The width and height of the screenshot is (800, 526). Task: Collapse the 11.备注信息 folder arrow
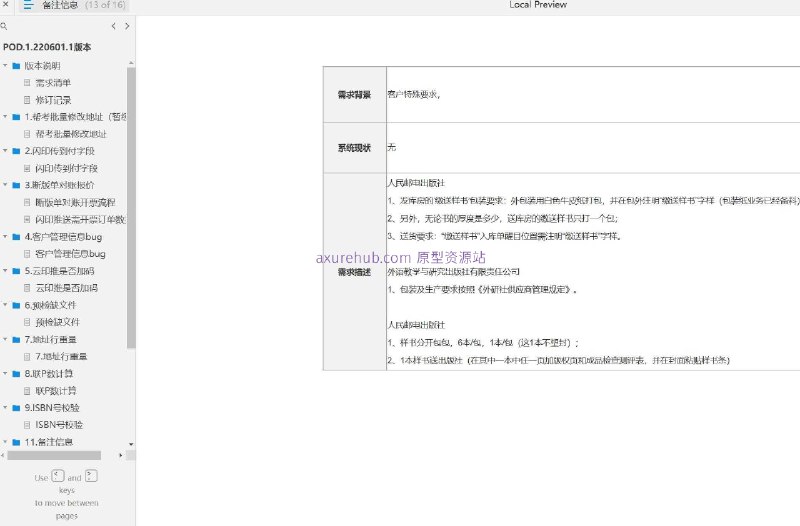coord(5,441)
